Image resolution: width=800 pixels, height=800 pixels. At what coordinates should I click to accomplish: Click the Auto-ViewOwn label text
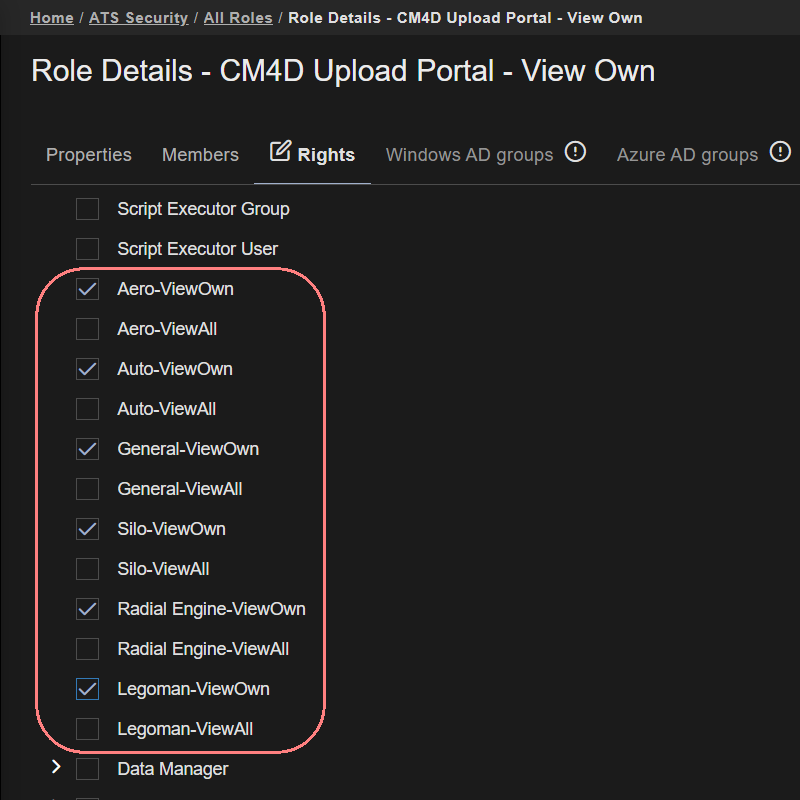(175, 369)
